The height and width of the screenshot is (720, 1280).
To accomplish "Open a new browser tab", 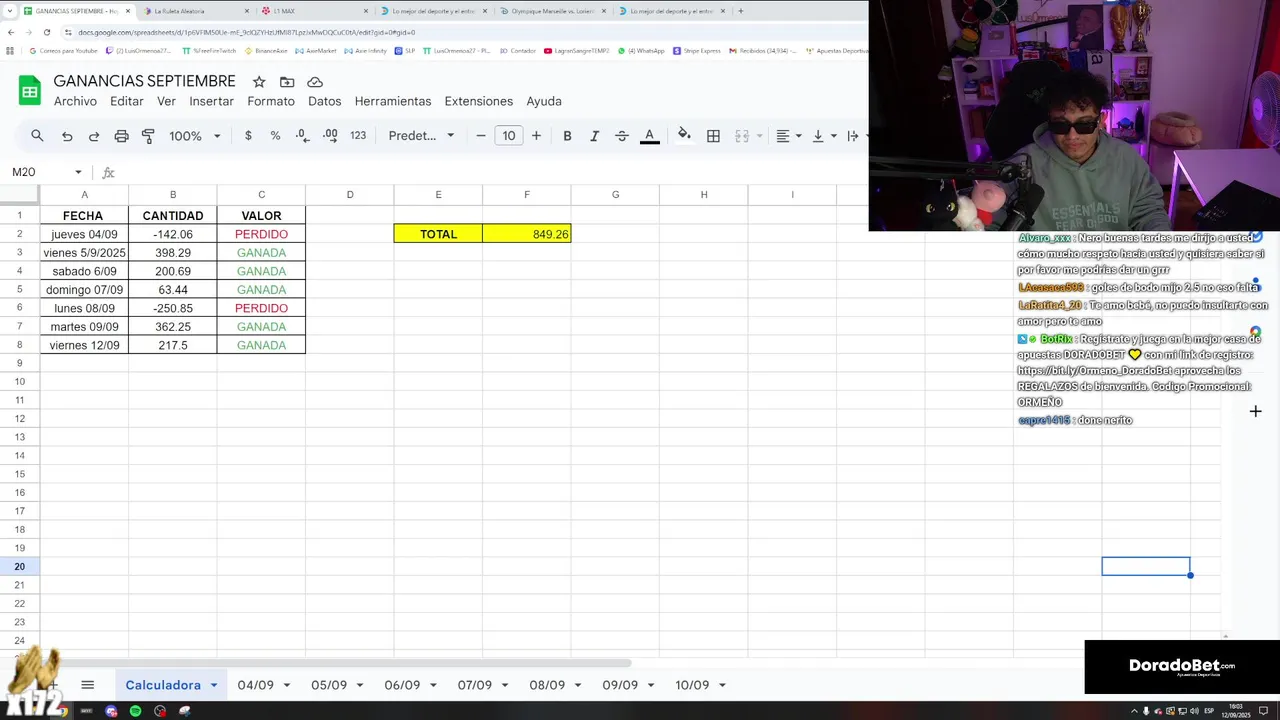I will pos(740,11).
